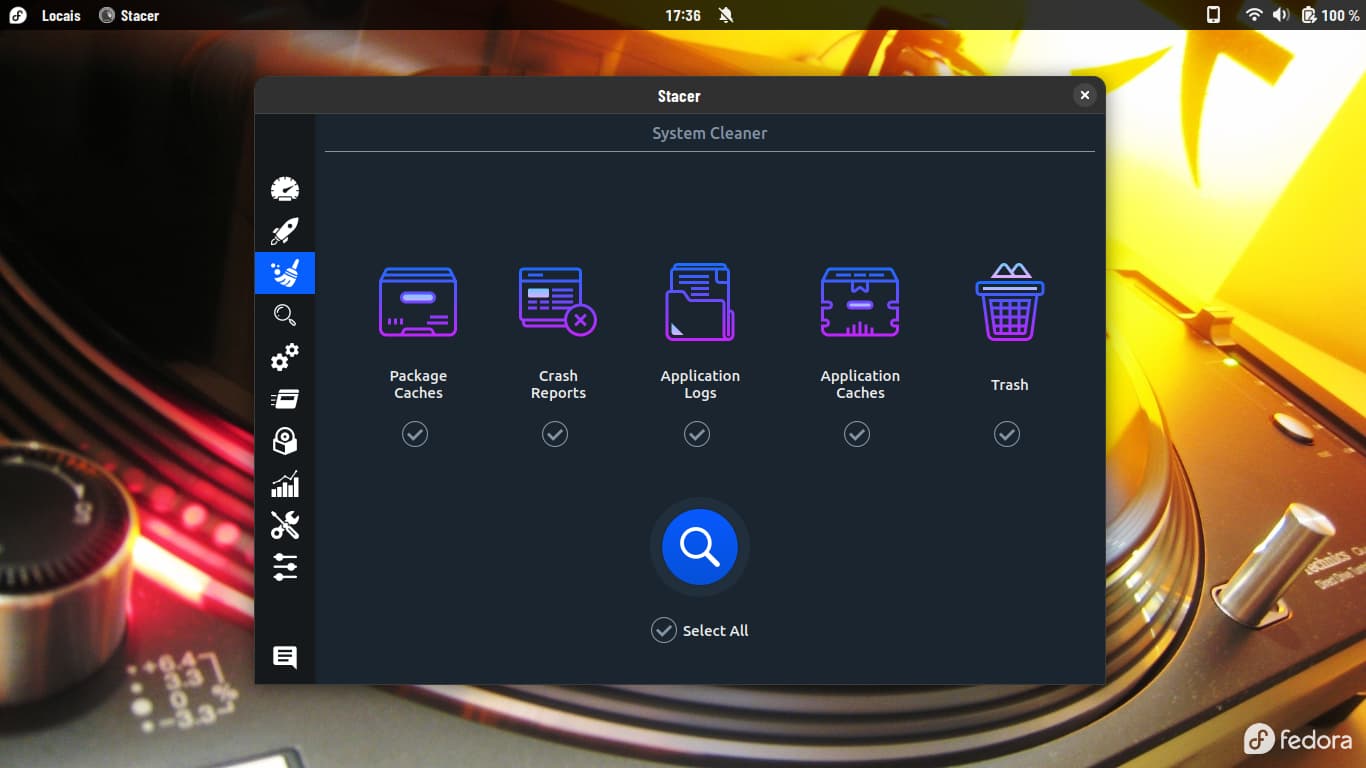Click the "Trash" label
The height and width of the screenshot is (768, 1366).
coord(1010,385)
